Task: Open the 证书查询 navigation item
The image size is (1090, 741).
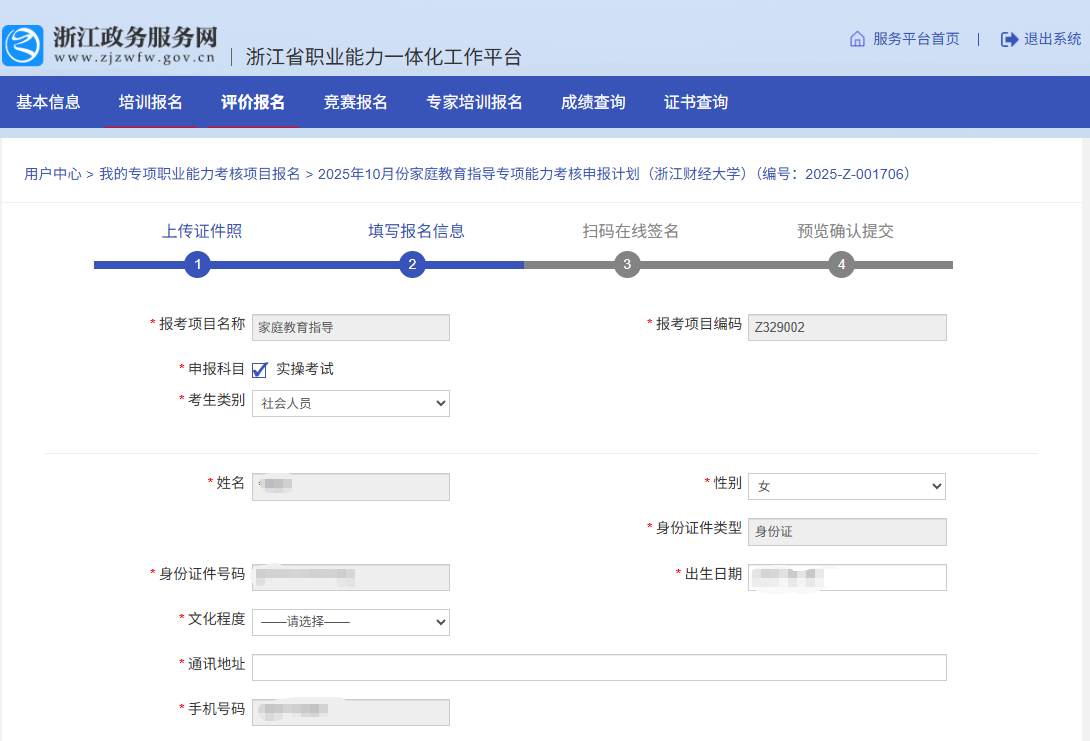Action: (696, 102)
